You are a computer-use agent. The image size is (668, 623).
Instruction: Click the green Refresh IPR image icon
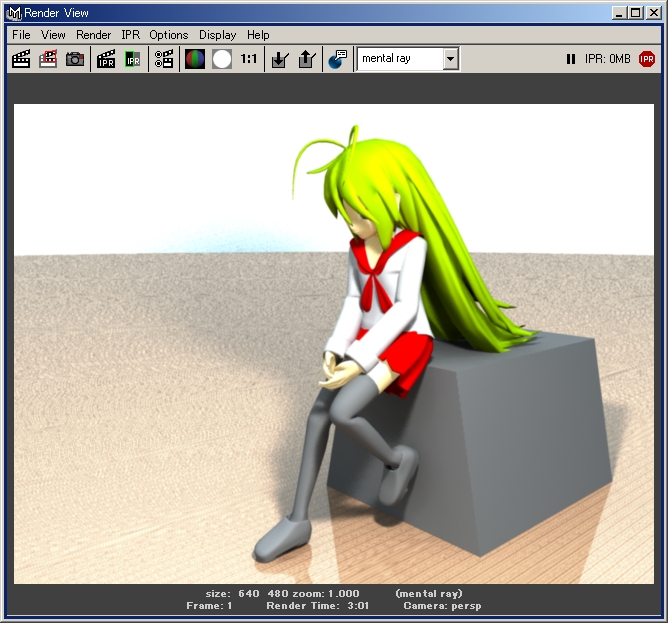[132, 59]
